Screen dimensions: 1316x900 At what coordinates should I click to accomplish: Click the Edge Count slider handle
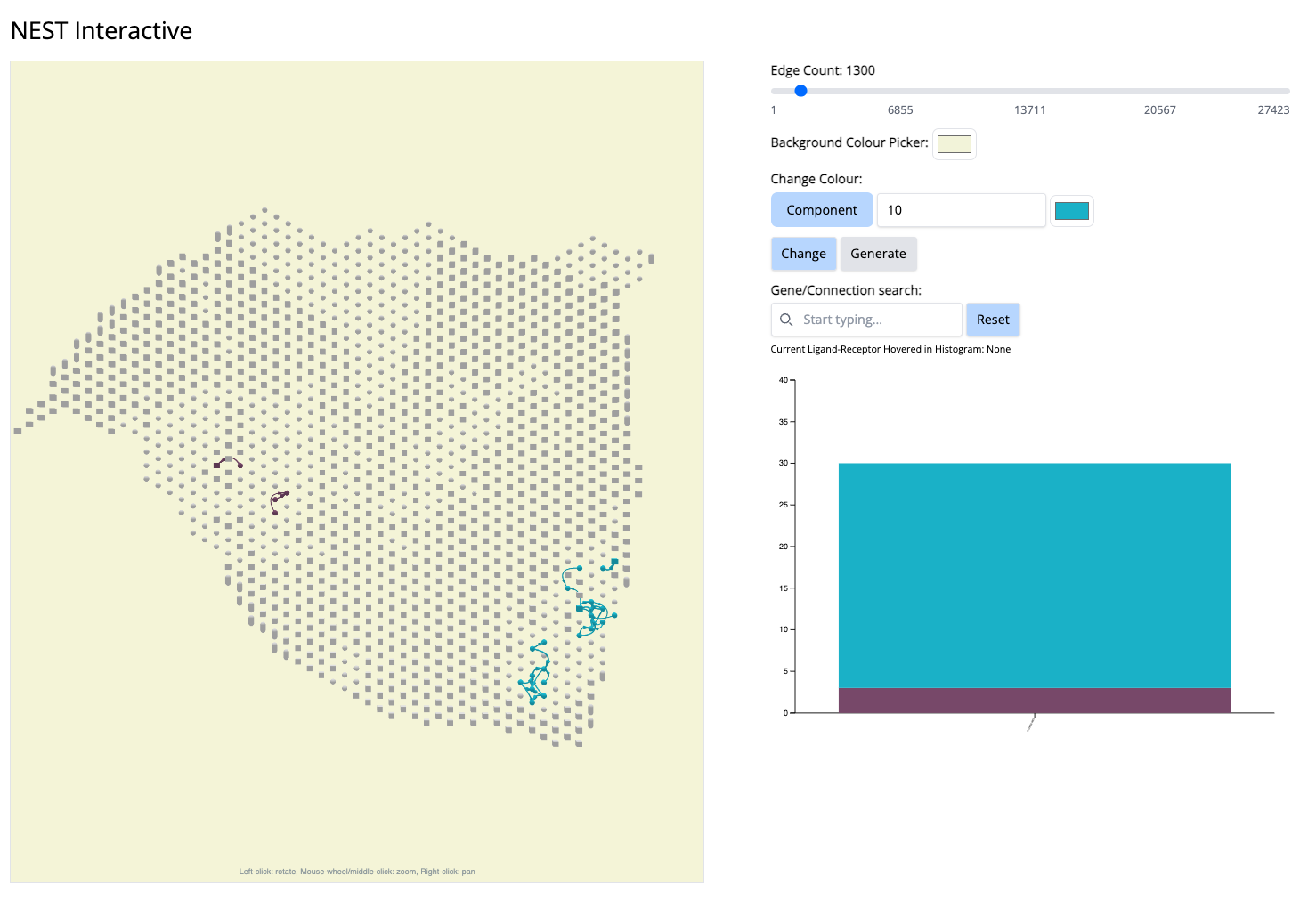click(800, 91)
